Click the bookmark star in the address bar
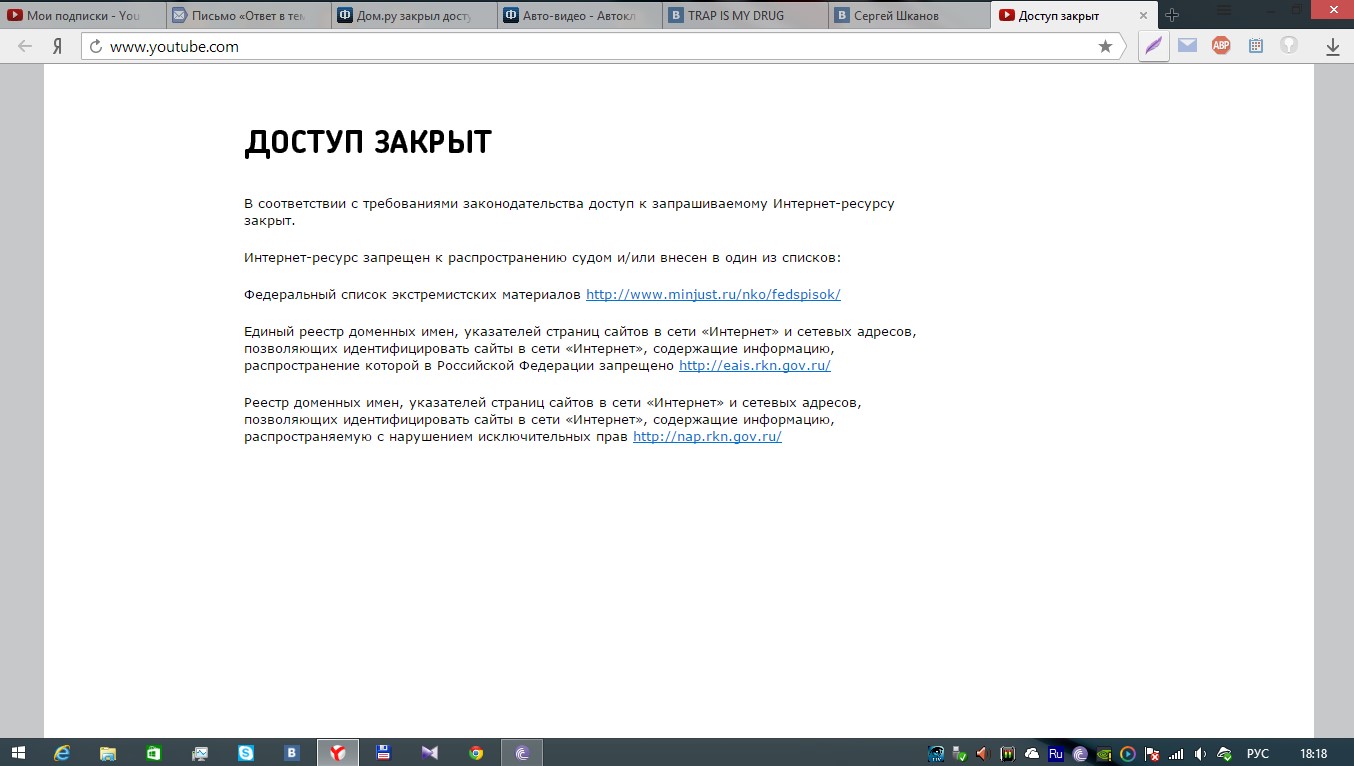Image resolution: width=1354 pixels, height=766 pixels. tap(1105, 46)
